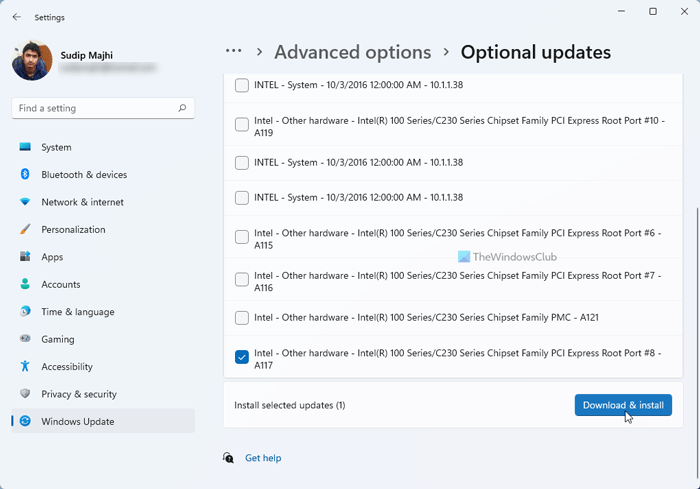Click the Find a setting search box

(96, 108)
